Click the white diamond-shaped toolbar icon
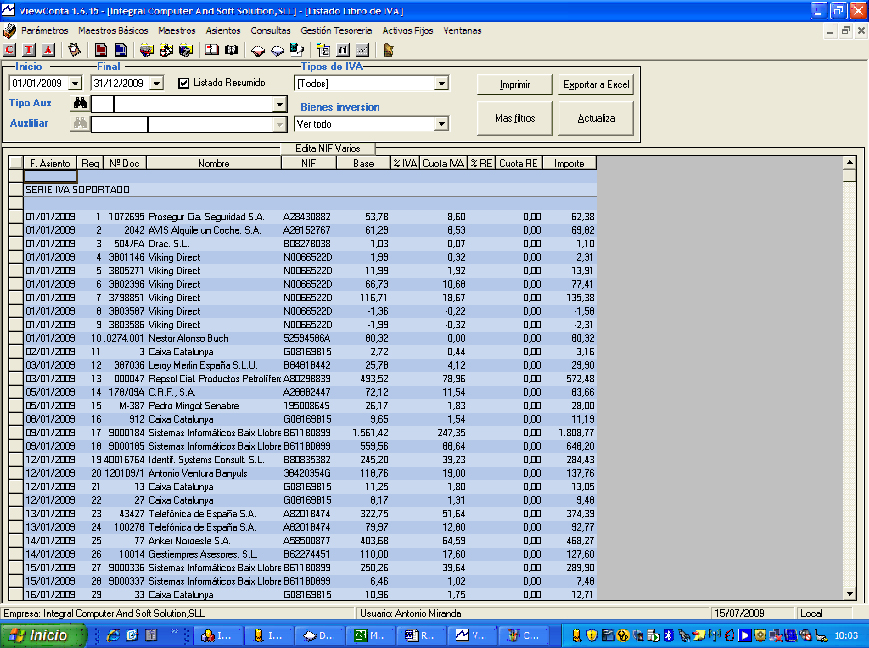Viewport: 869px width, 648px height. [277, 50]
